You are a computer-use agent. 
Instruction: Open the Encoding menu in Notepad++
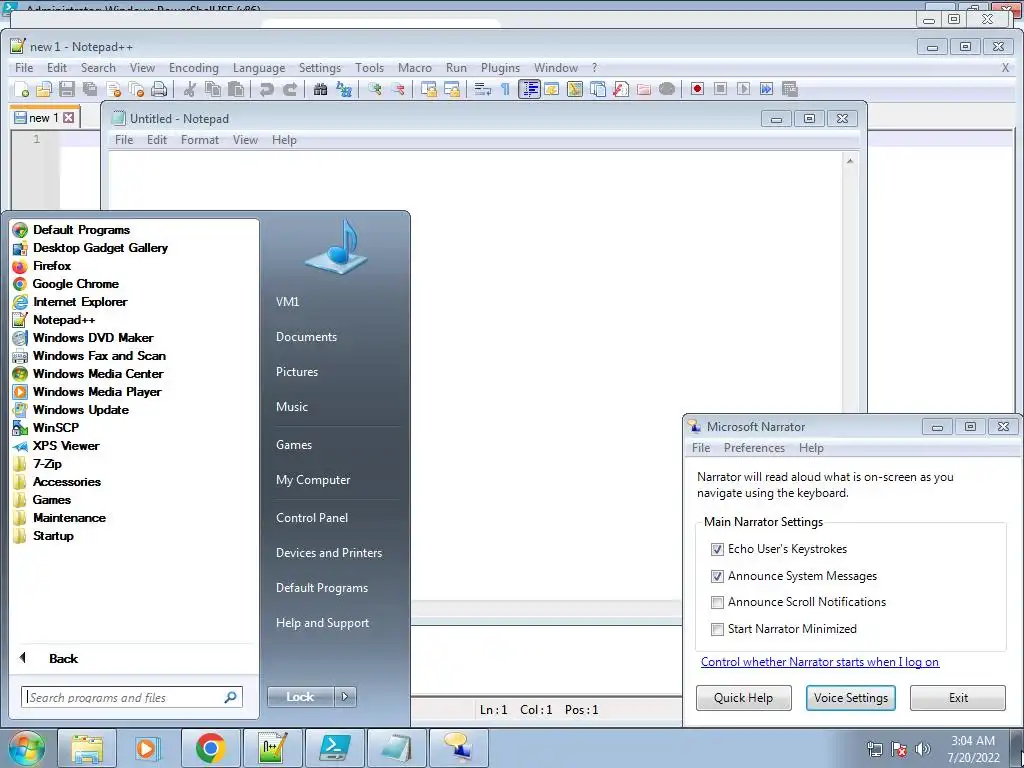(193, 68)
